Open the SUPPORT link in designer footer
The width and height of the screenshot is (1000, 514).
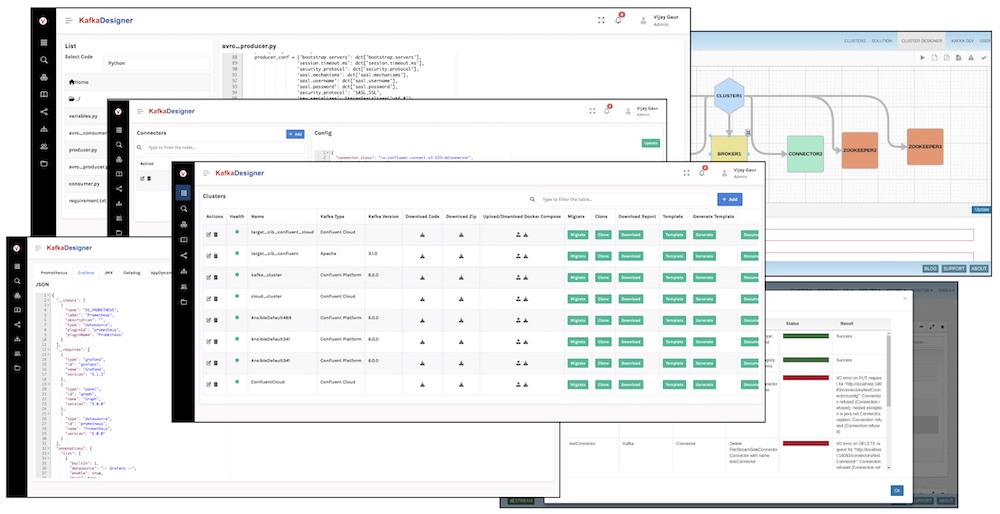click(x=954, y=268)
